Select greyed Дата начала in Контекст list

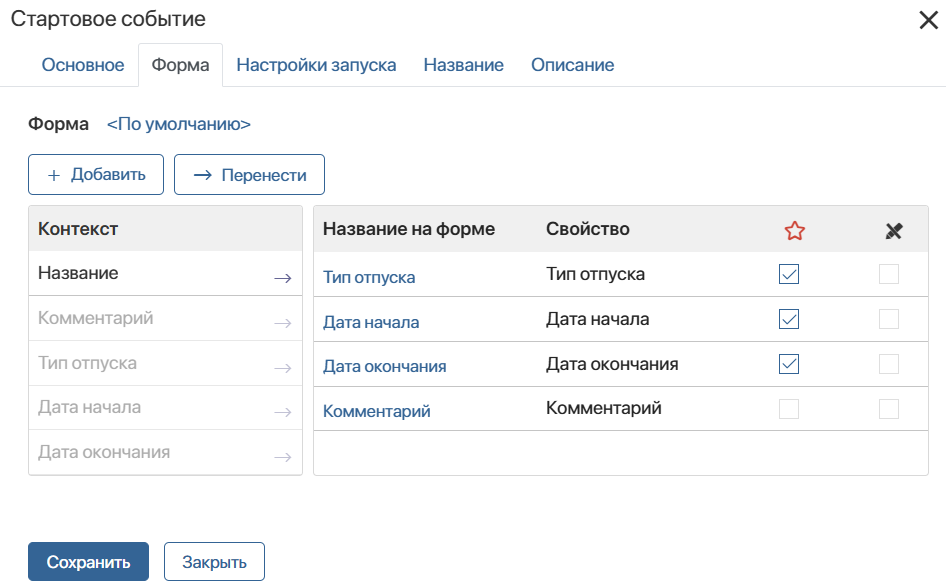coord(165,408)
